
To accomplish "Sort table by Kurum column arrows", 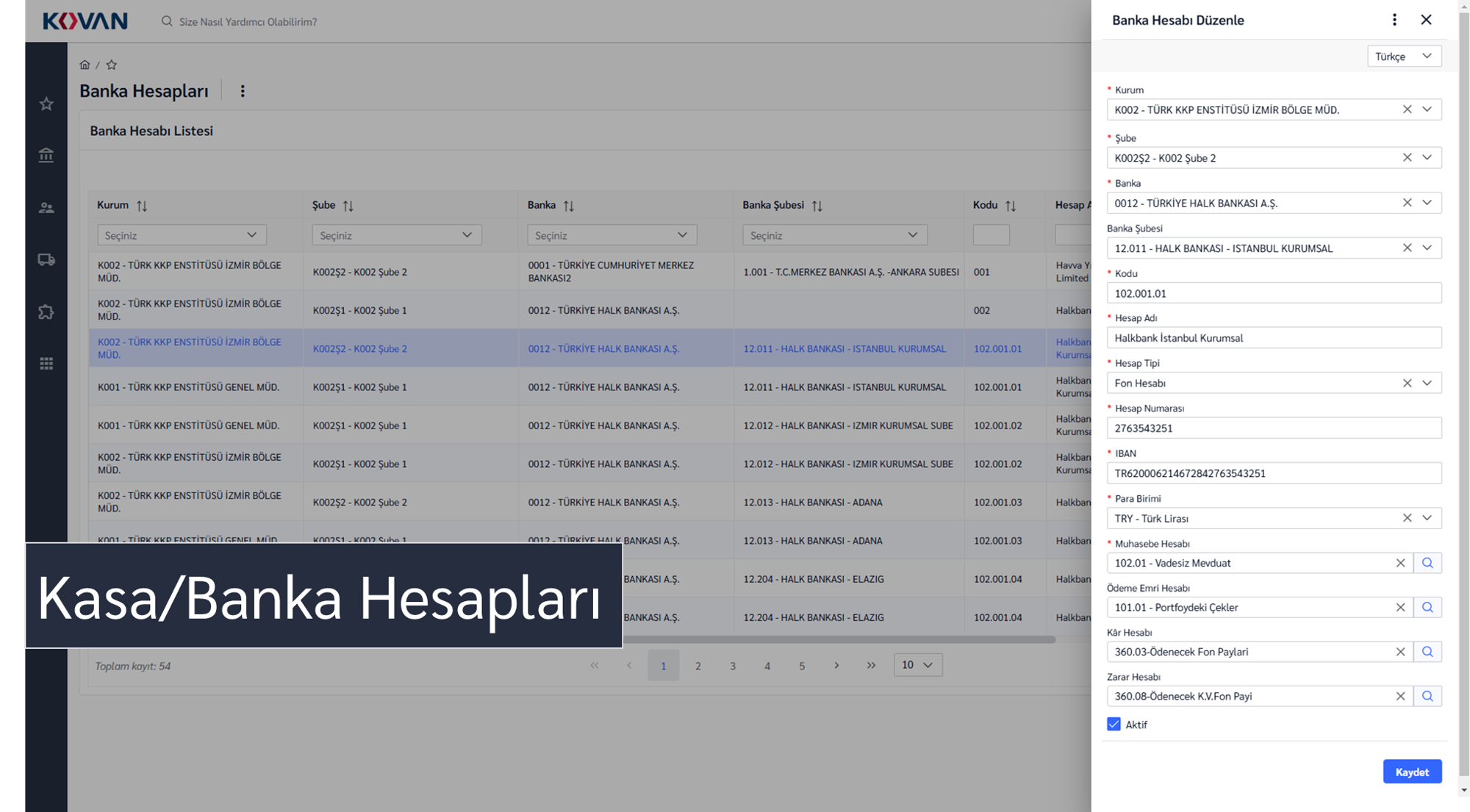I will tap(142, 206).
